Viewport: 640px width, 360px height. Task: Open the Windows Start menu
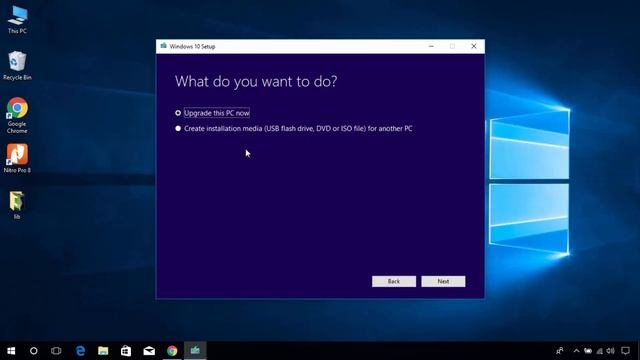11,351
